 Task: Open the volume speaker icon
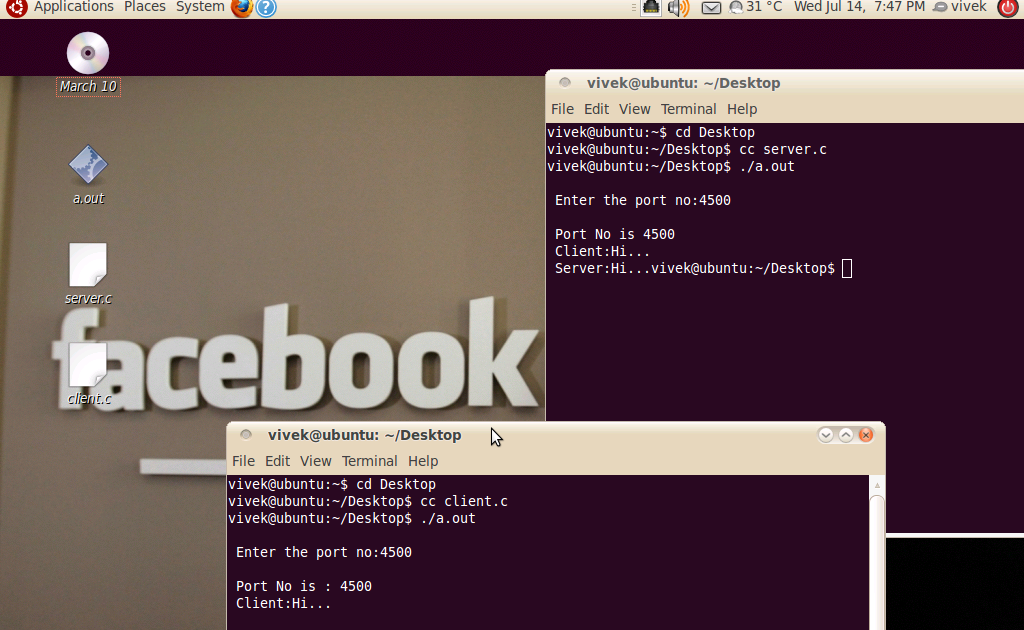679,8
